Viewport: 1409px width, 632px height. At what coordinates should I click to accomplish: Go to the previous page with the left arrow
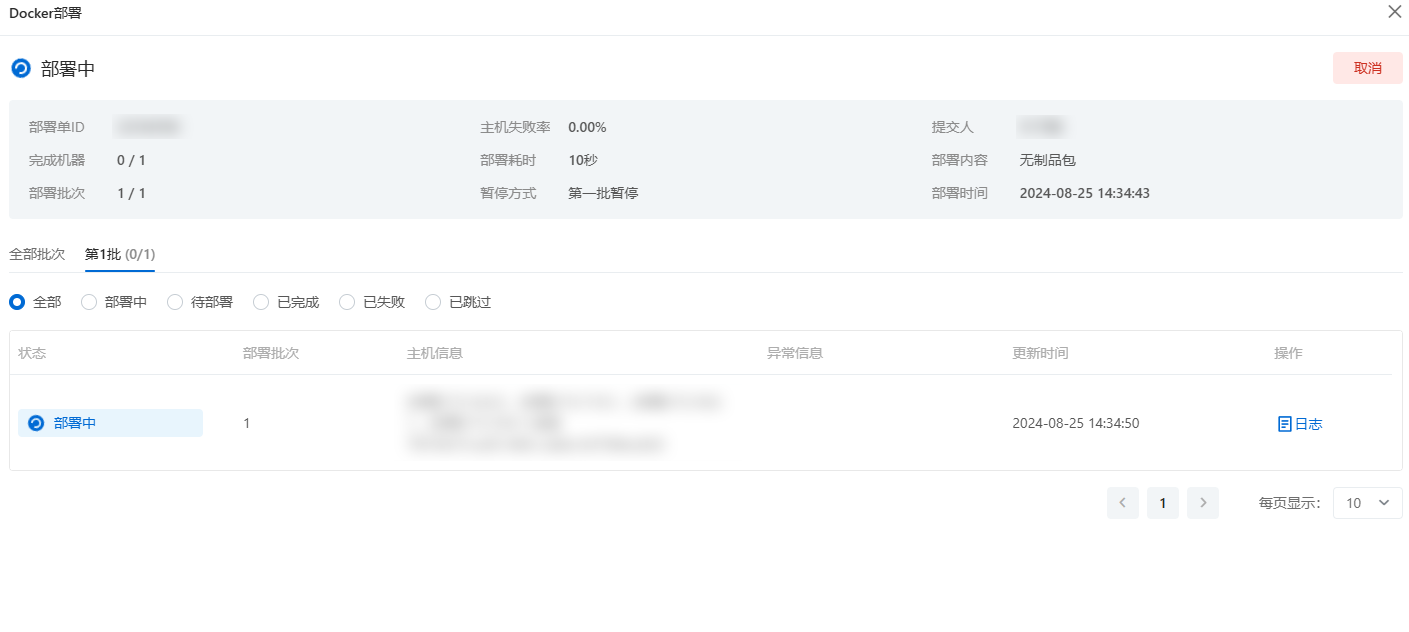coord(1122,503)
